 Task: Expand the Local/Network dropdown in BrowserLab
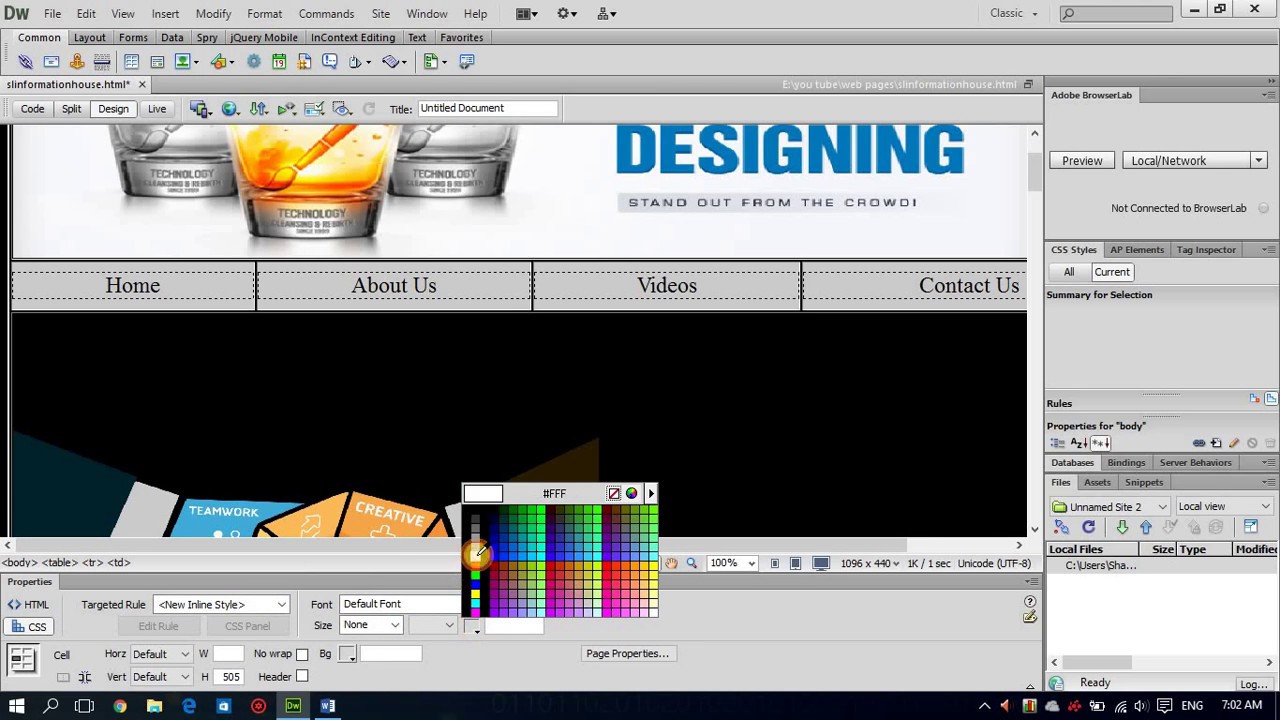click(1195, 161)
